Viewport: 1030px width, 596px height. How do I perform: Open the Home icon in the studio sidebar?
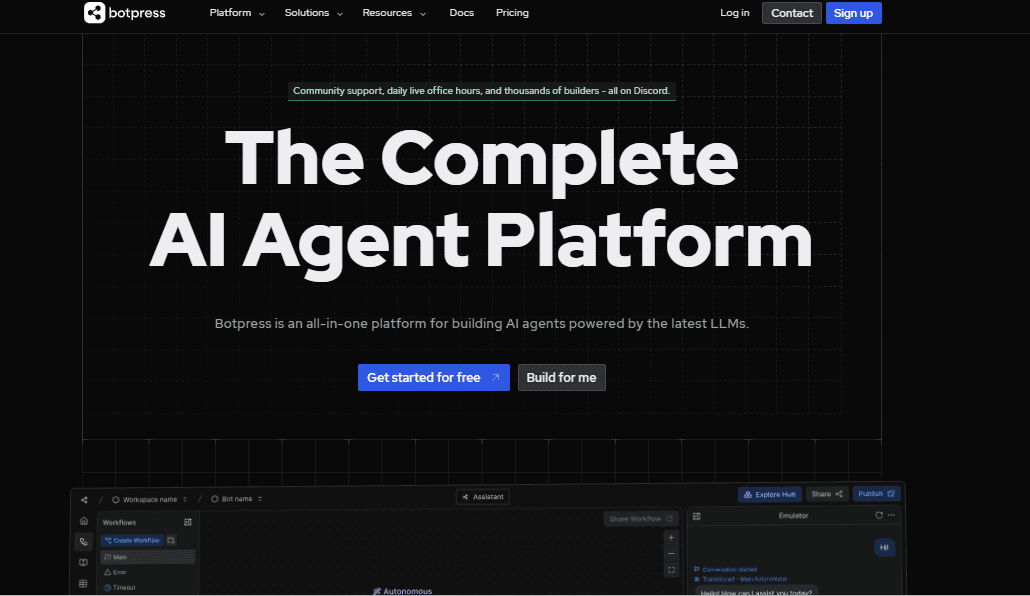[x=83, y=521]
